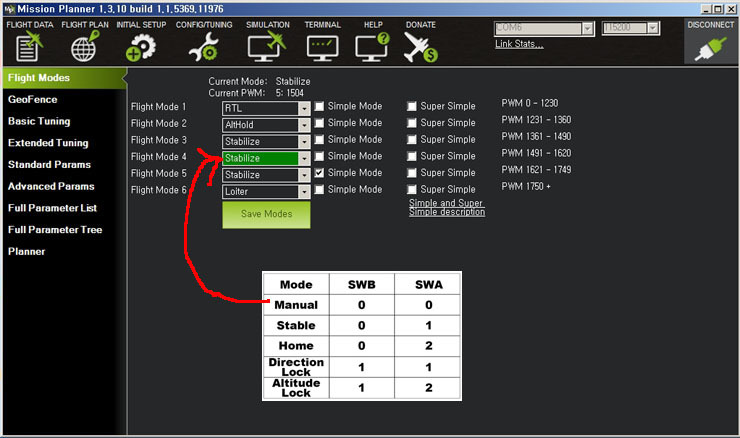Uncheck Simple Mode for Flight Mode 5
740x438 pixels.
[x=320, y=173]
